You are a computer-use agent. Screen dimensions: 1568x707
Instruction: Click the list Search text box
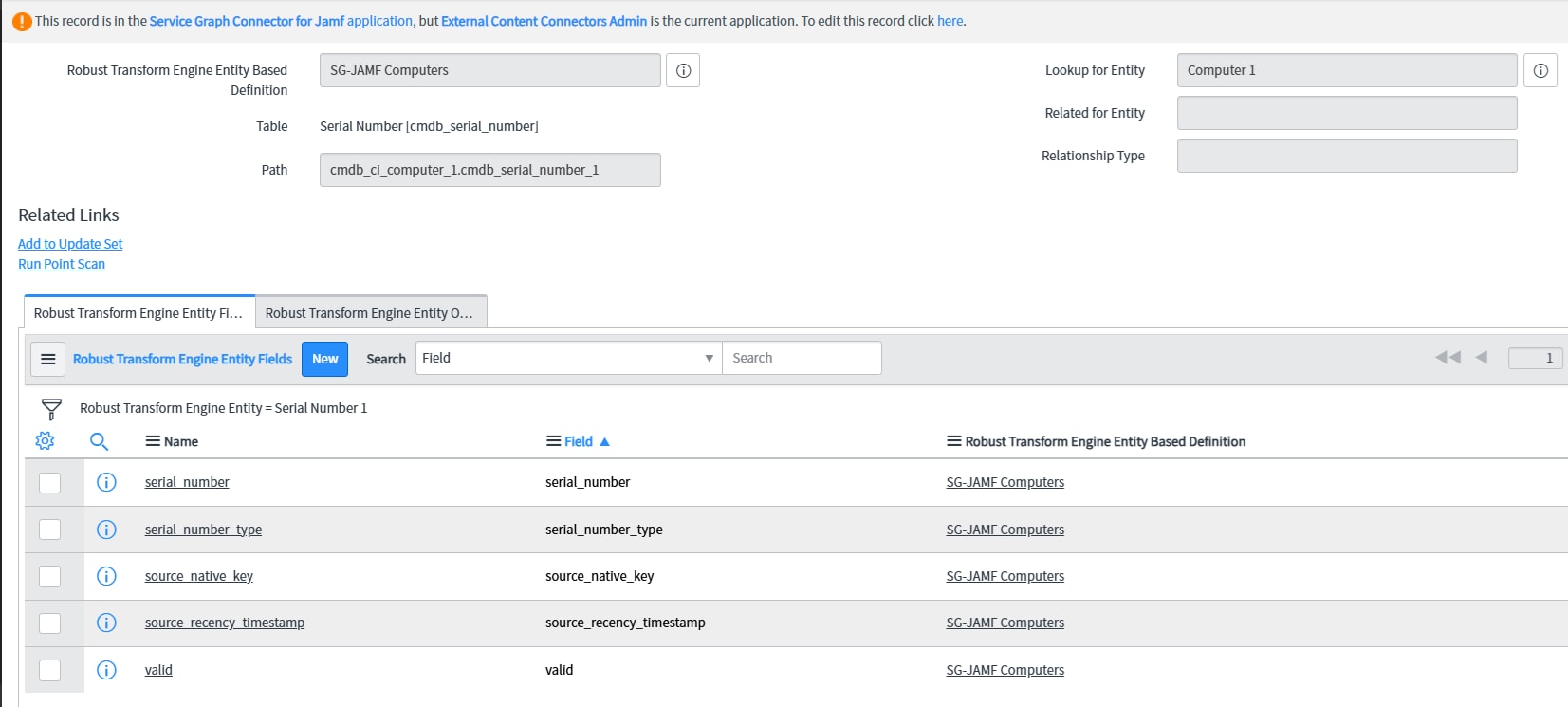point(802,358)
